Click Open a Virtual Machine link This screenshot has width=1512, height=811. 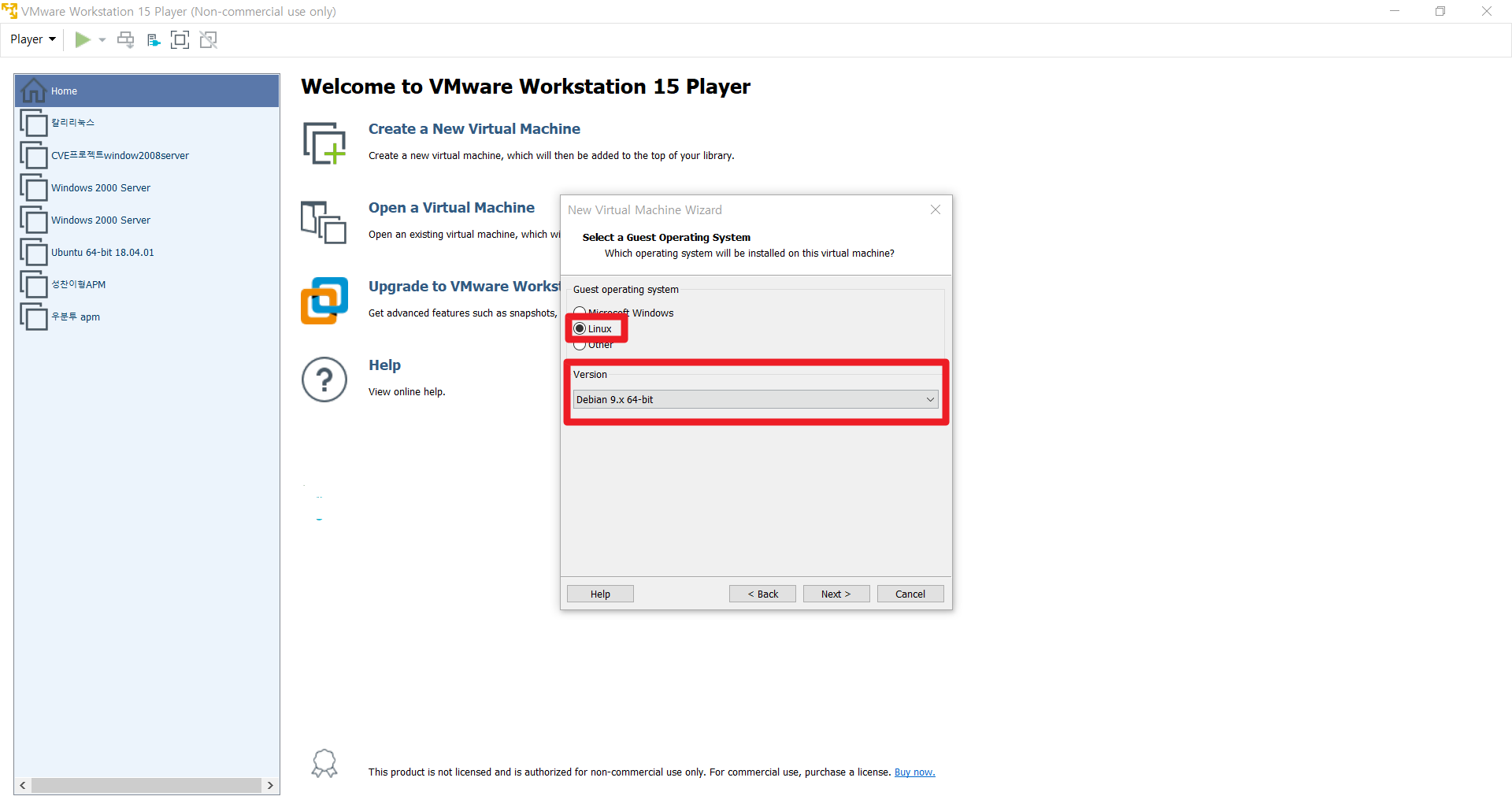[451, 208]
